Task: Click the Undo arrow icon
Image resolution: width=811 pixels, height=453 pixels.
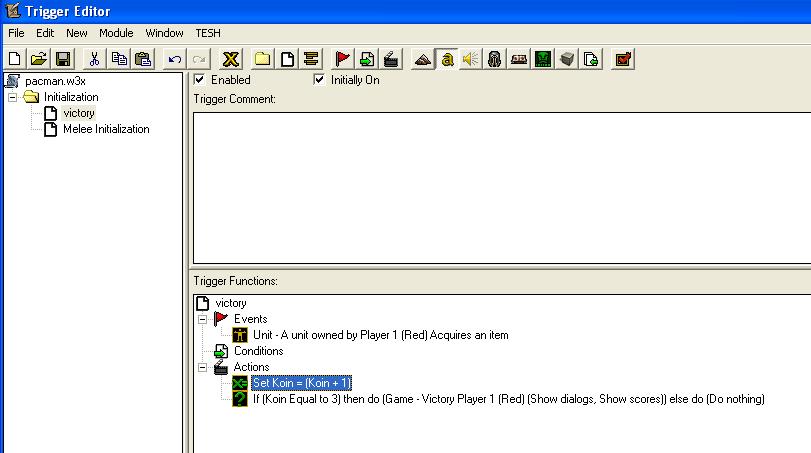Action: 174,59
